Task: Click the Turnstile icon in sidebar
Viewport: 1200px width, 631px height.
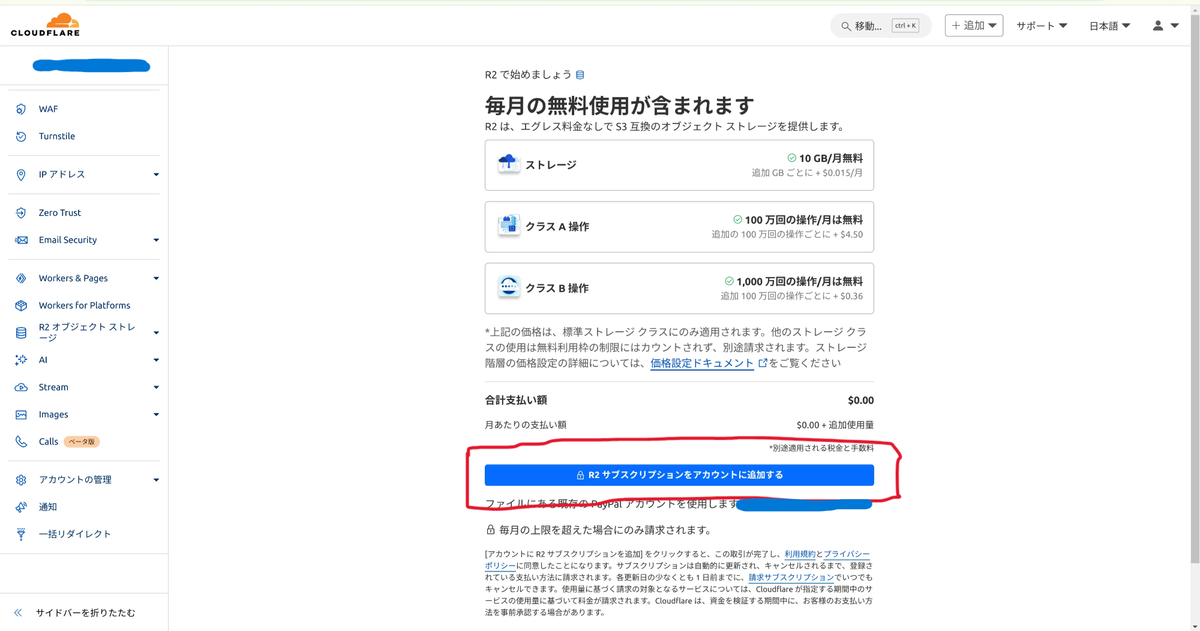Action: point(21,136)
